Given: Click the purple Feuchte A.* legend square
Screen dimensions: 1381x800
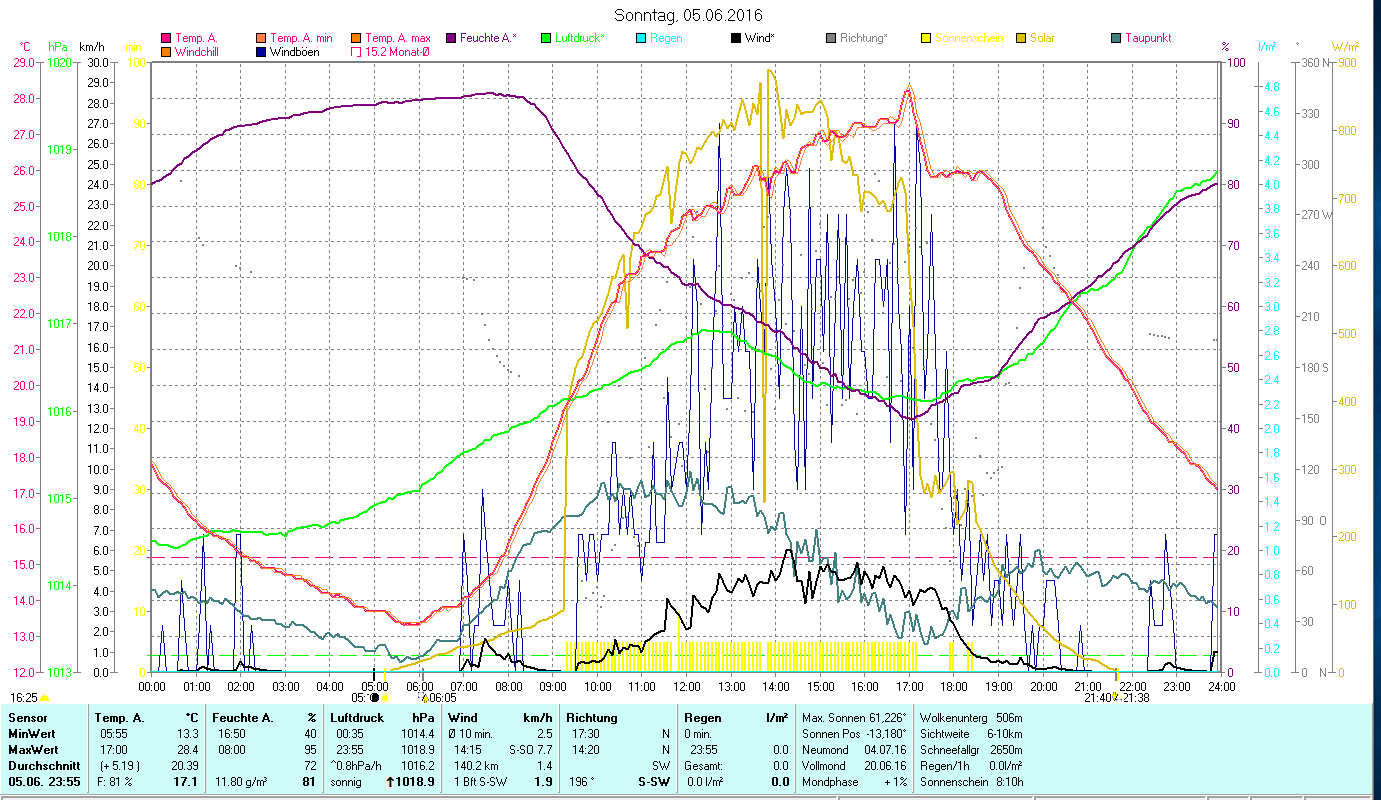Looking at the screenshot, I should point(451,38).
